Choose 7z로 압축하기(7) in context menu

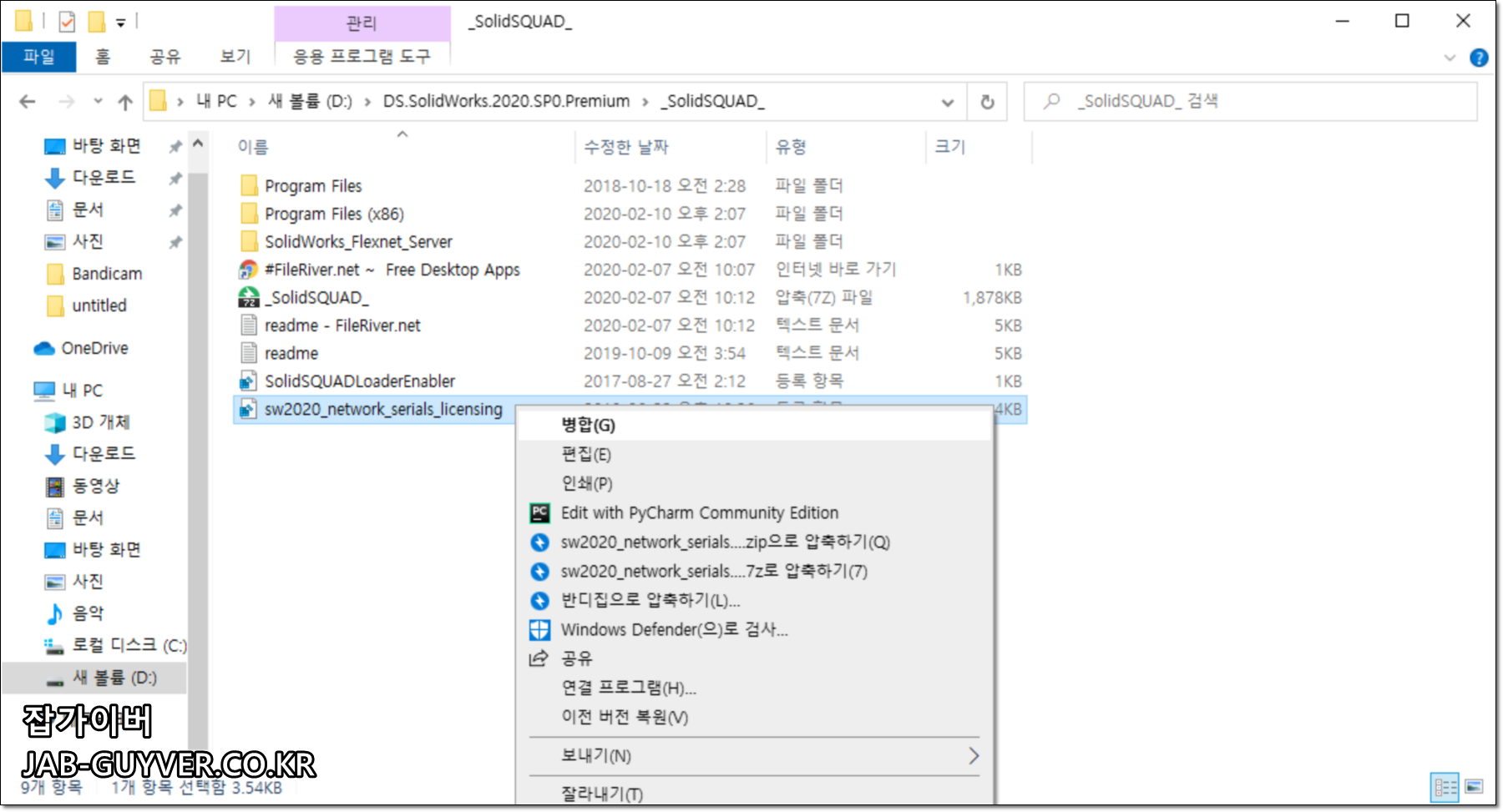[754, 571]
